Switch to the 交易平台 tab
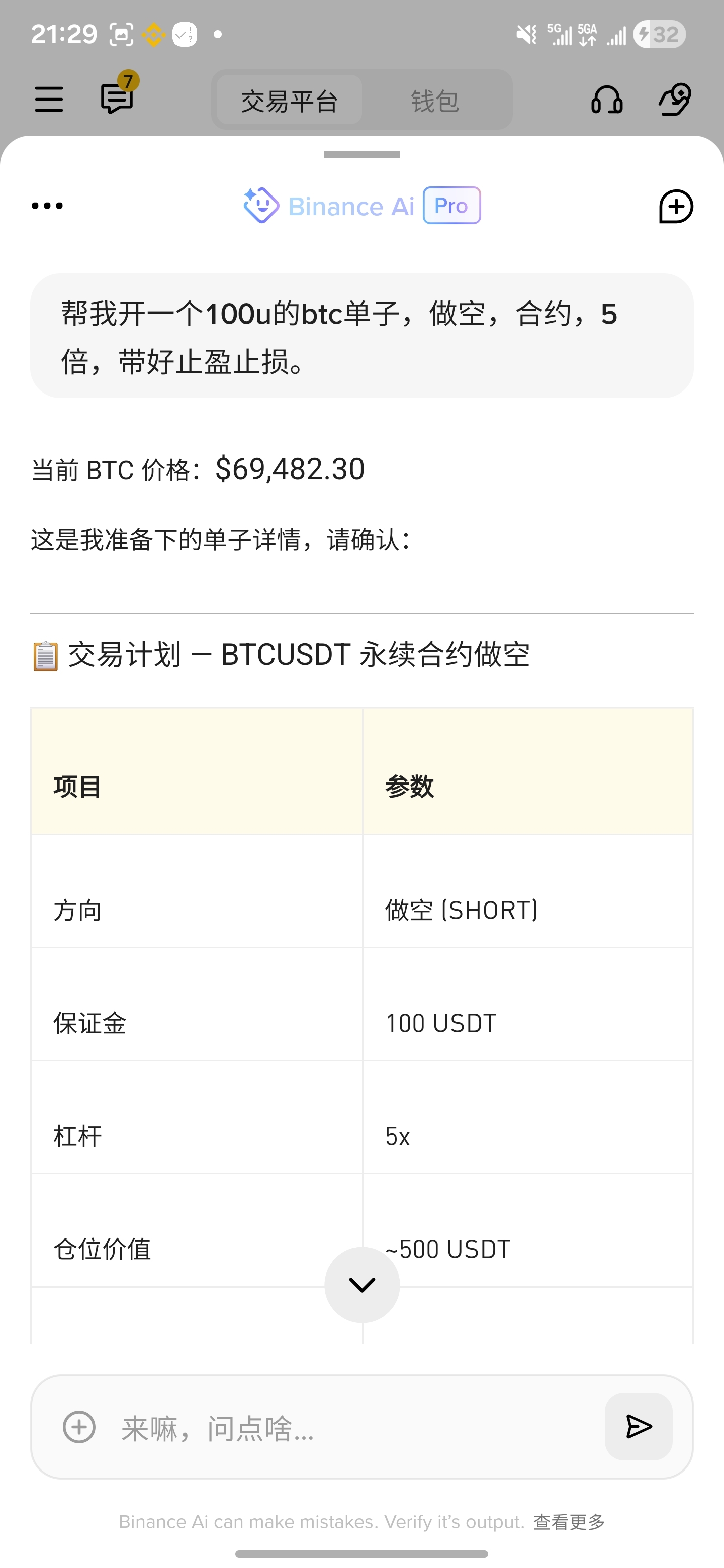Viewport: 724px width, 1568px height. [289, 101]
